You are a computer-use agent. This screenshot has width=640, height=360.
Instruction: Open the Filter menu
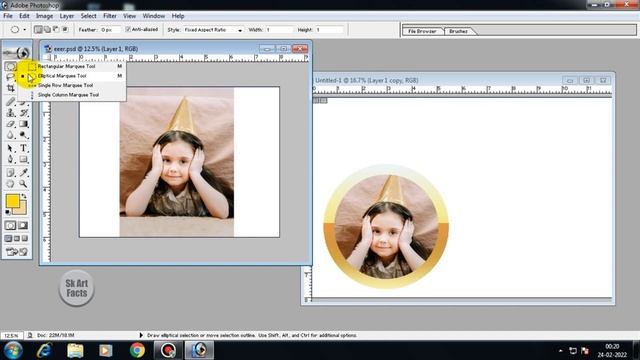coord(110,16)
